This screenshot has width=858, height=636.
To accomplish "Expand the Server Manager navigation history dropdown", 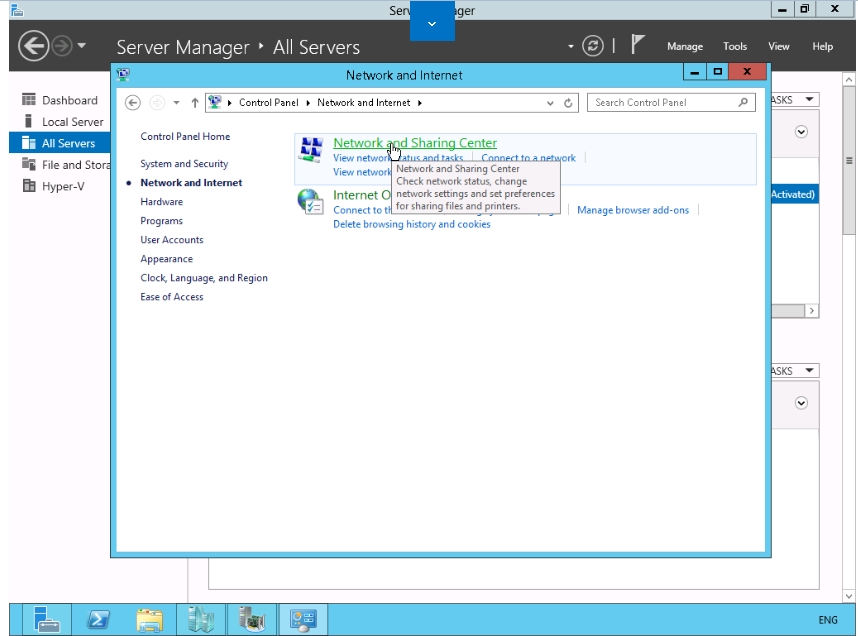I will [x=82, y=45].
